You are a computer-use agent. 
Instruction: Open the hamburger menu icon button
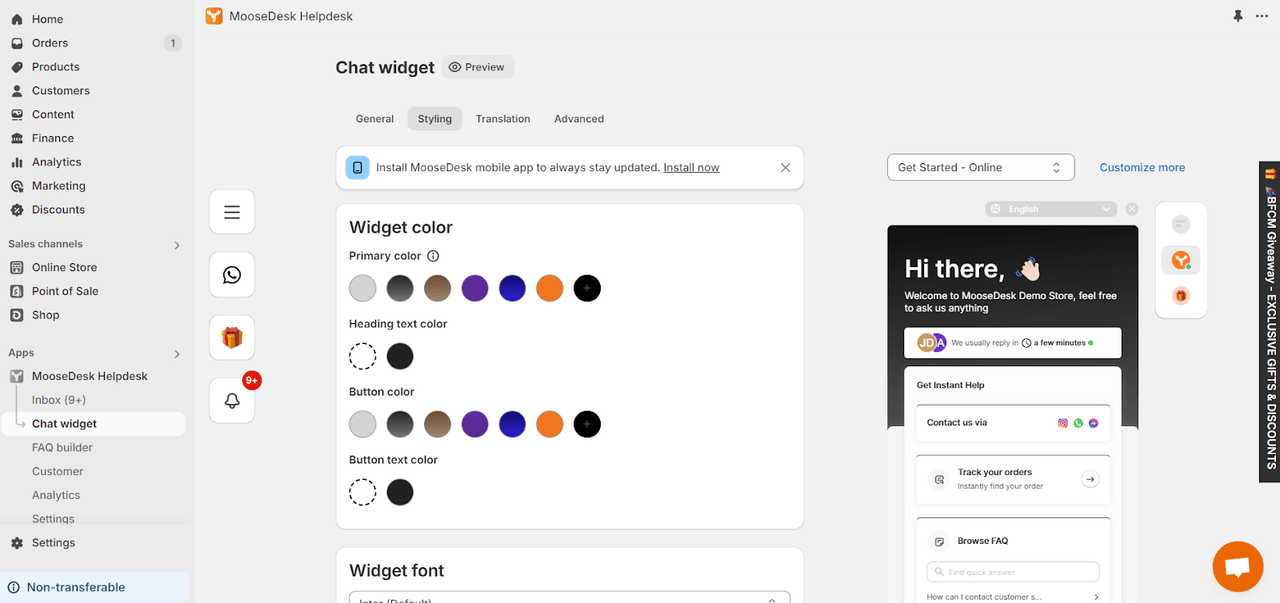coord(232,212)
